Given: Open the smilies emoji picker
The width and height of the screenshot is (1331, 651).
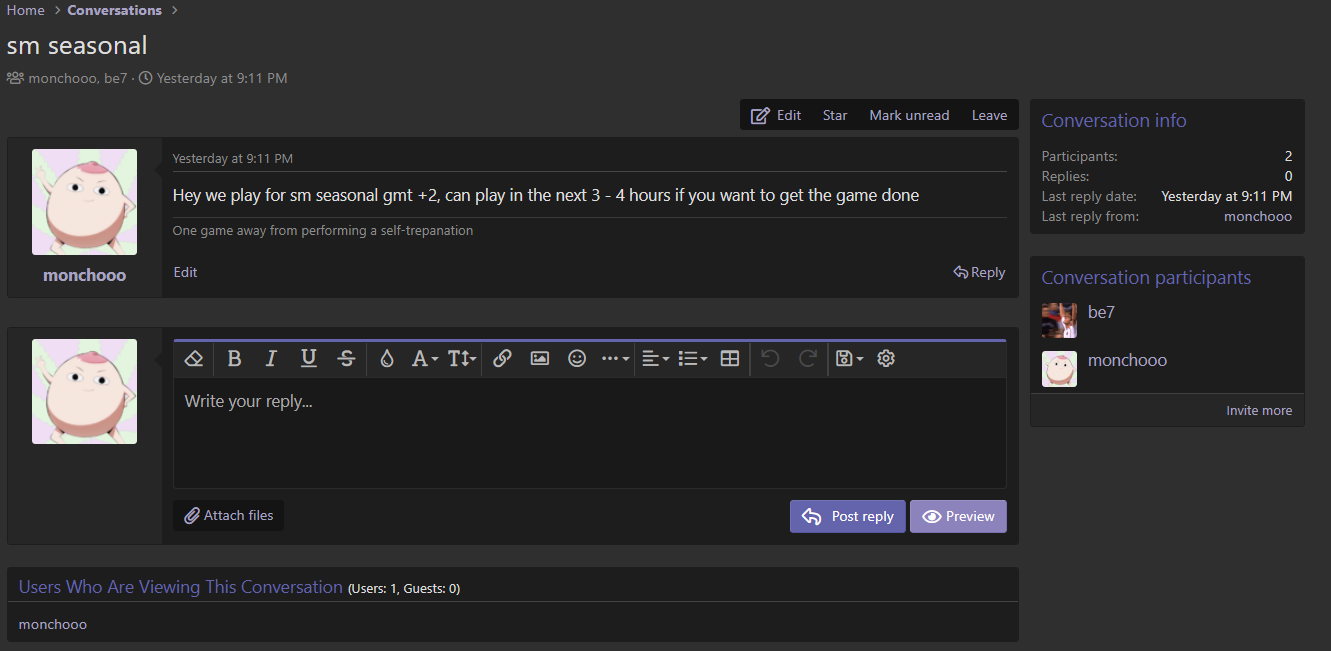Looking at the screenshot, I should coord(577,358).
